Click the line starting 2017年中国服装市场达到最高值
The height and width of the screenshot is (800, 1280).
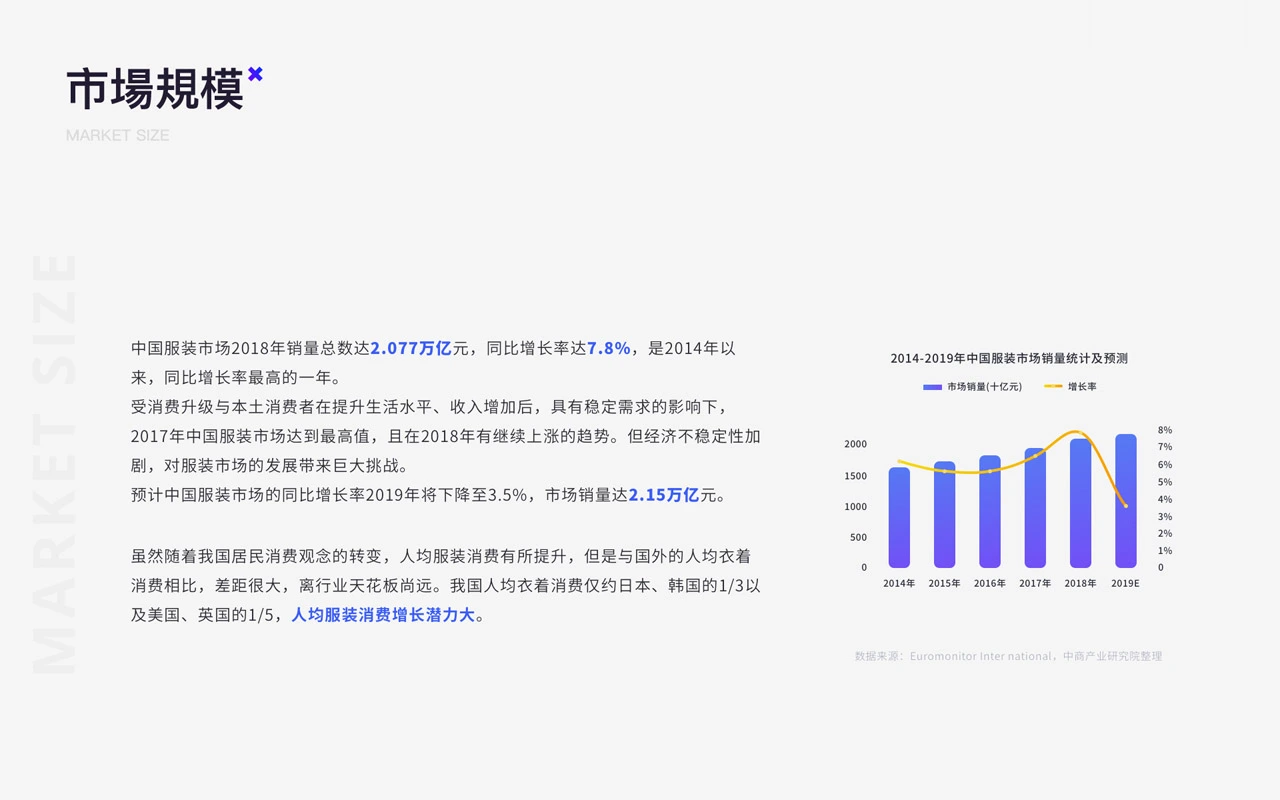pyautogui.click(x=446, y=436)
